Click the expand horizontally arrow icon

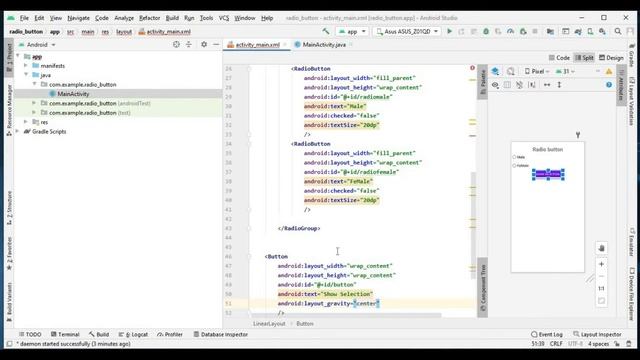(x=547, y=85)
